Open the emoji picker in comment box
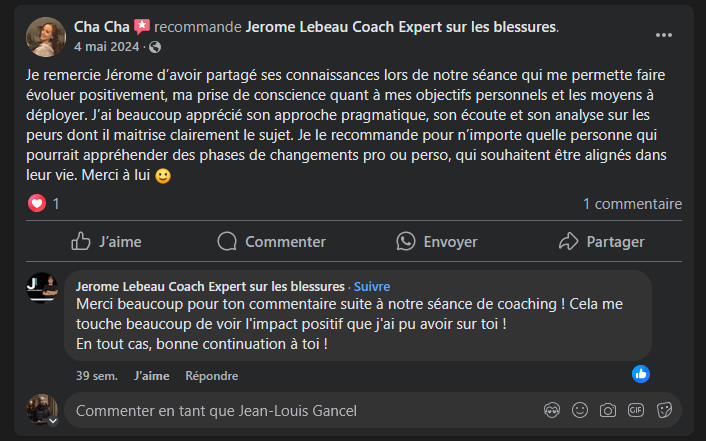The image size is (706, 441). click(x=579, y=410)
